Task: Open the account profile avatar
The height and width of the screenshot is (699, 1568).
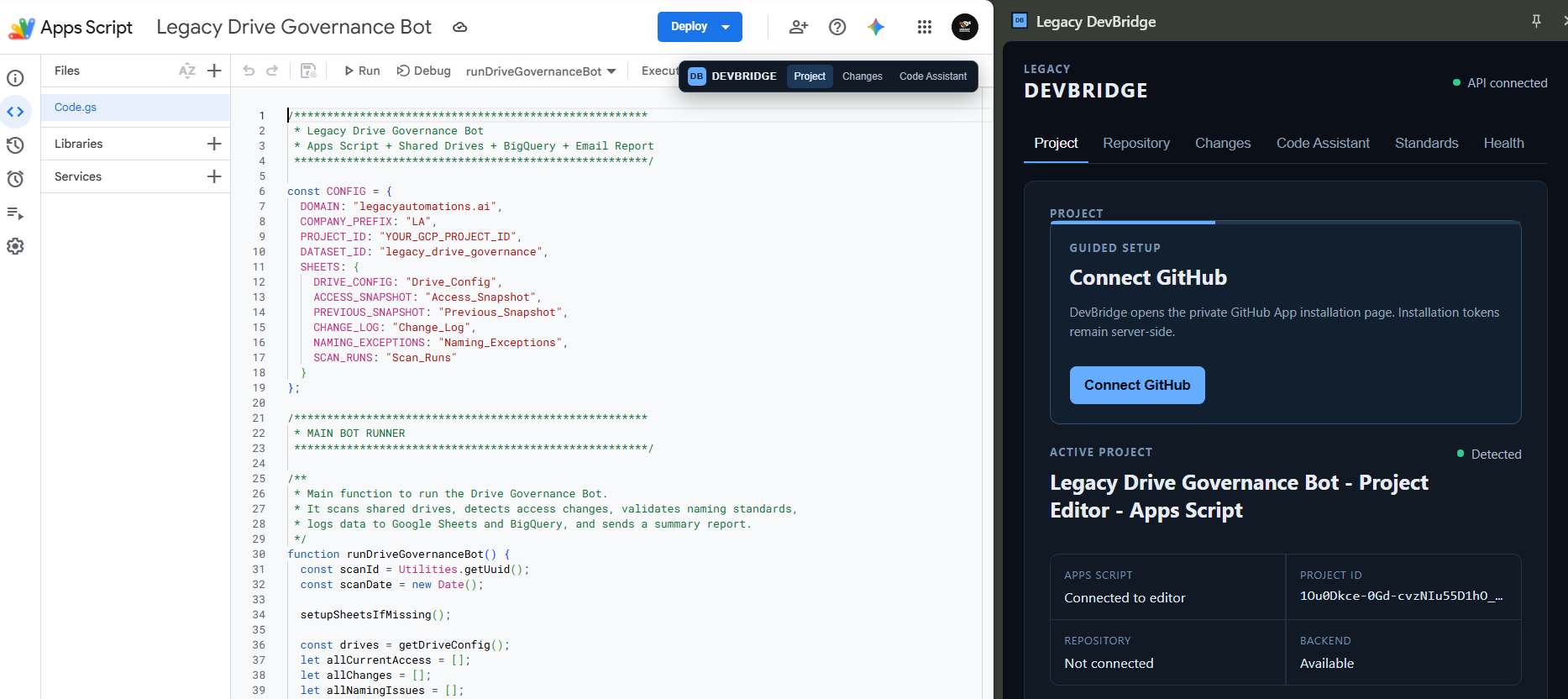Action: pos(965,27)
